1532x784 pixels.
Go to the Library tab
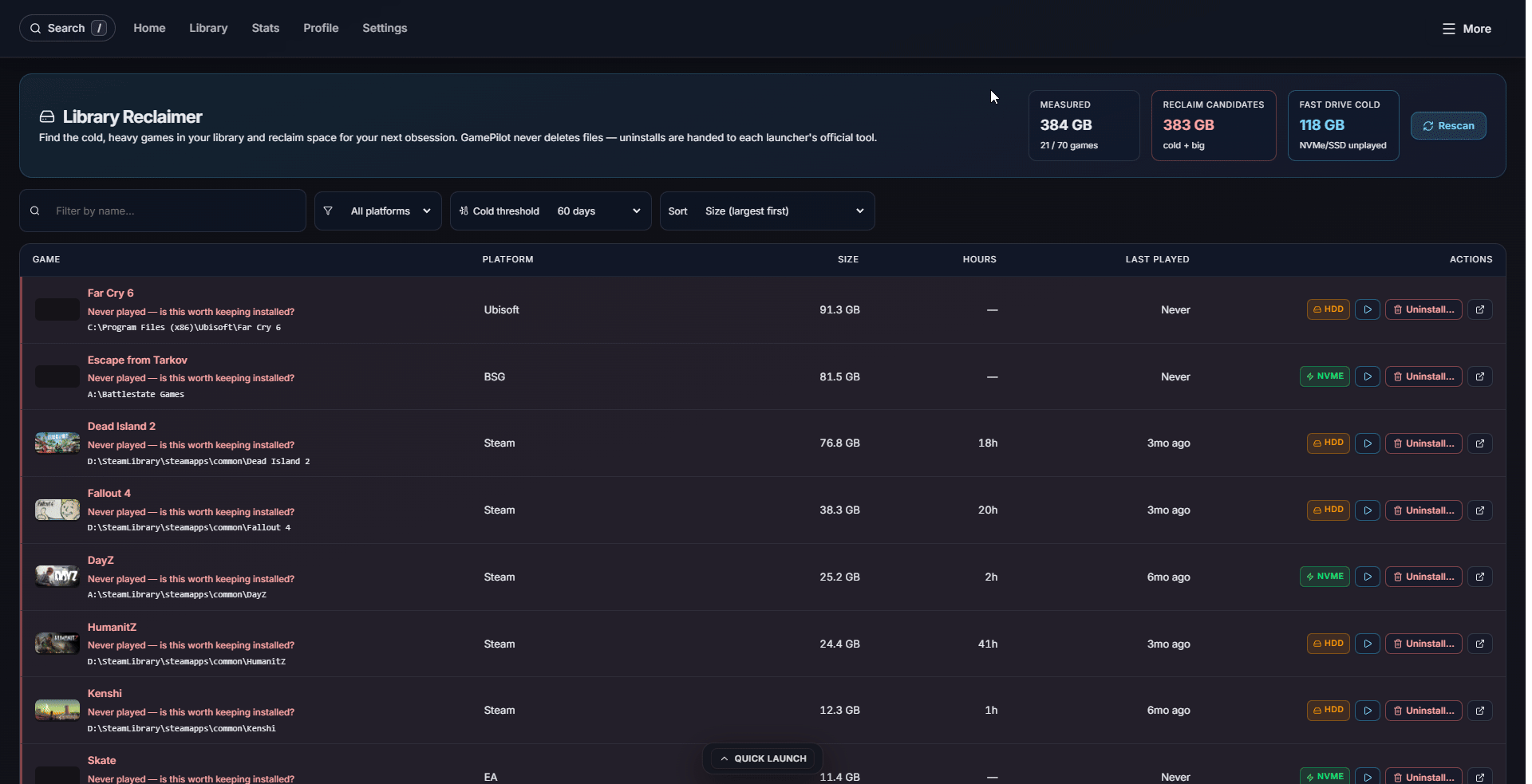(x=208, y=28)
